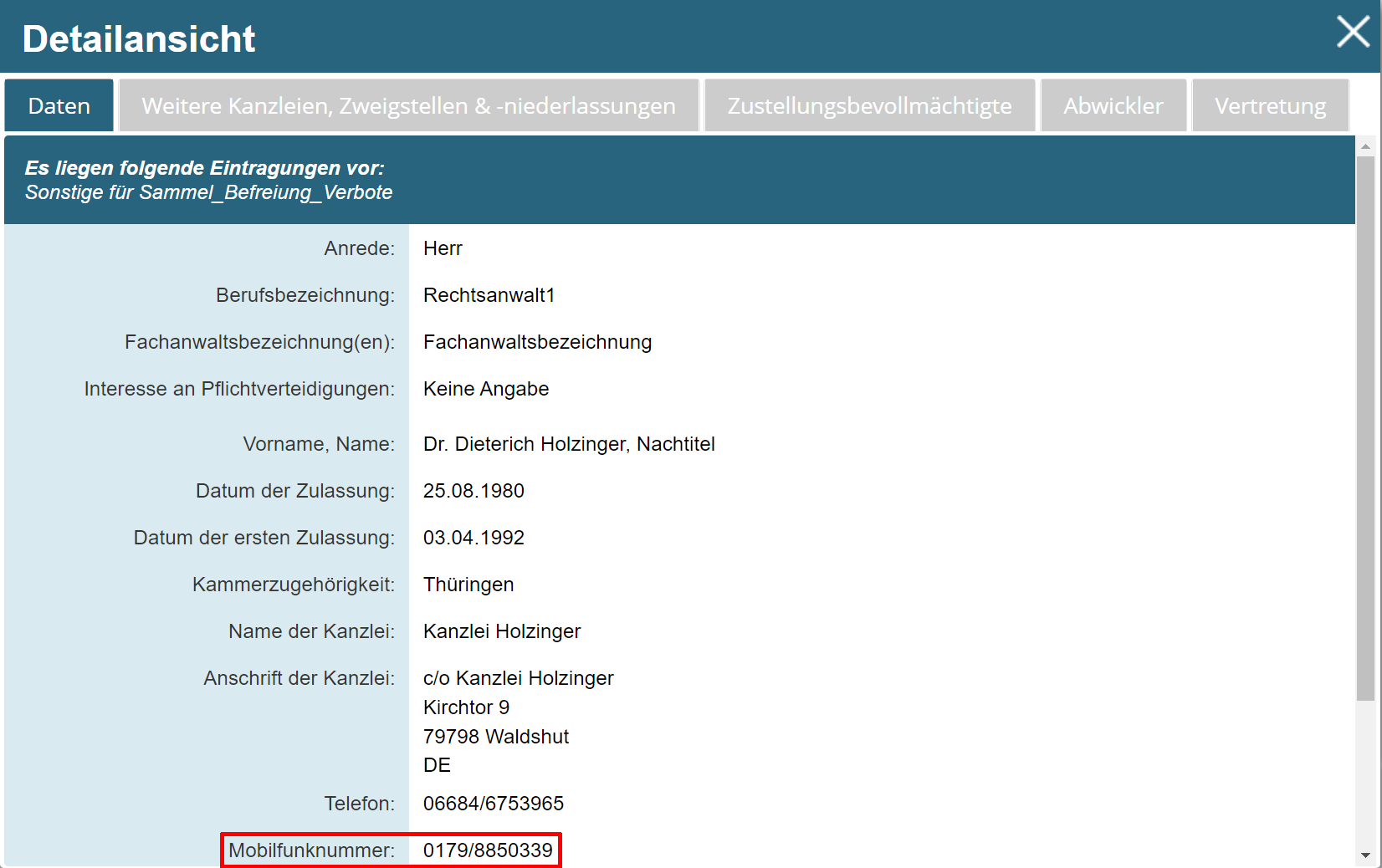Click the mobile number 0179/8850339

coord(488,850)
